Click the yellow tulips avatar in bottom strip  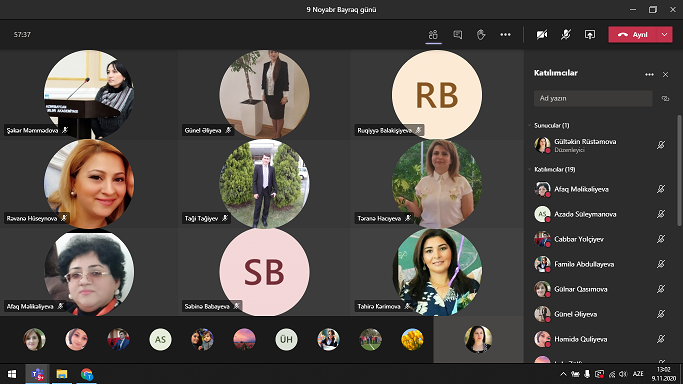[x=412, y=339]
